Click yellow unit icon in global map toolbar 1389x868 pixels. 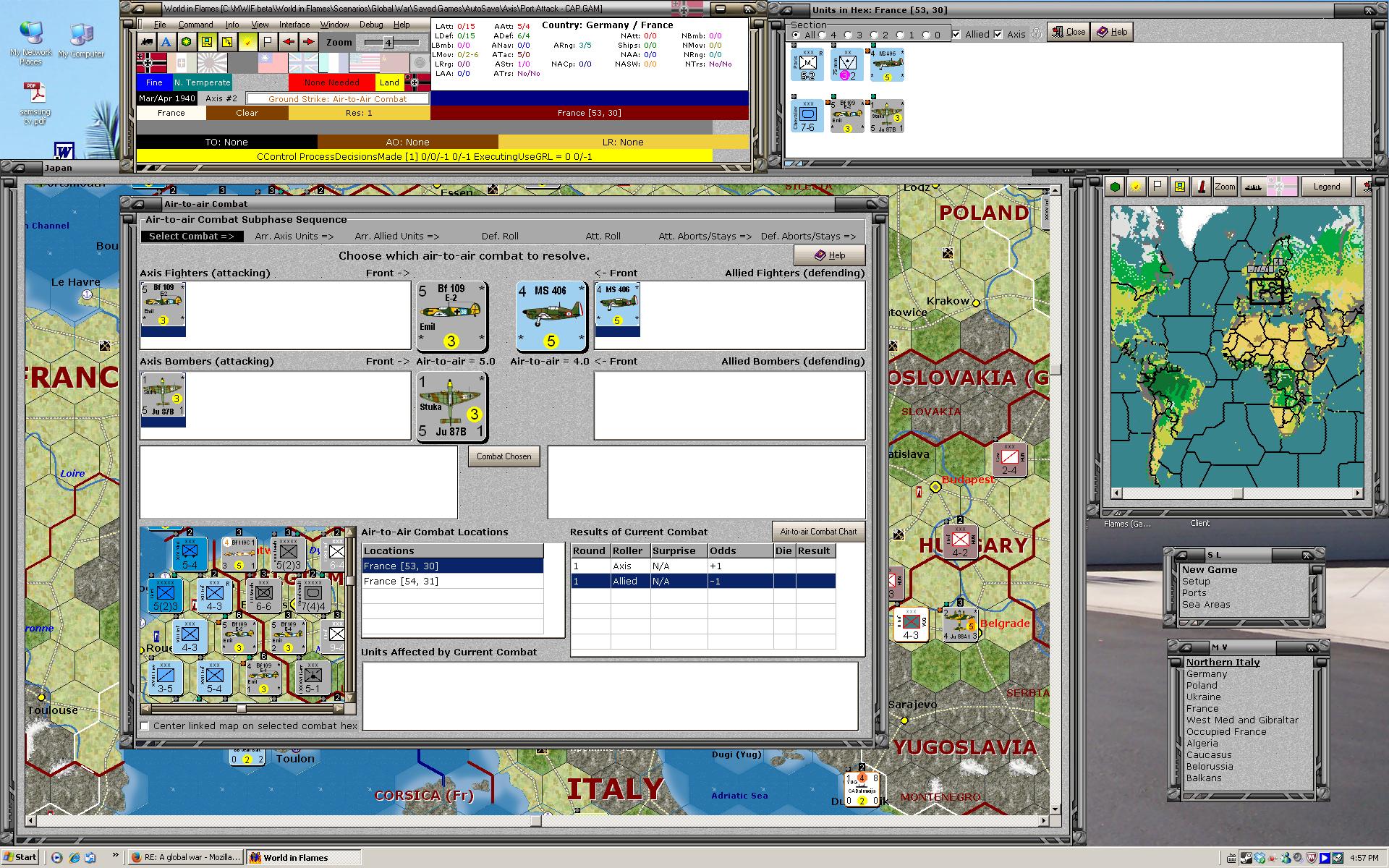point(1179,187)
